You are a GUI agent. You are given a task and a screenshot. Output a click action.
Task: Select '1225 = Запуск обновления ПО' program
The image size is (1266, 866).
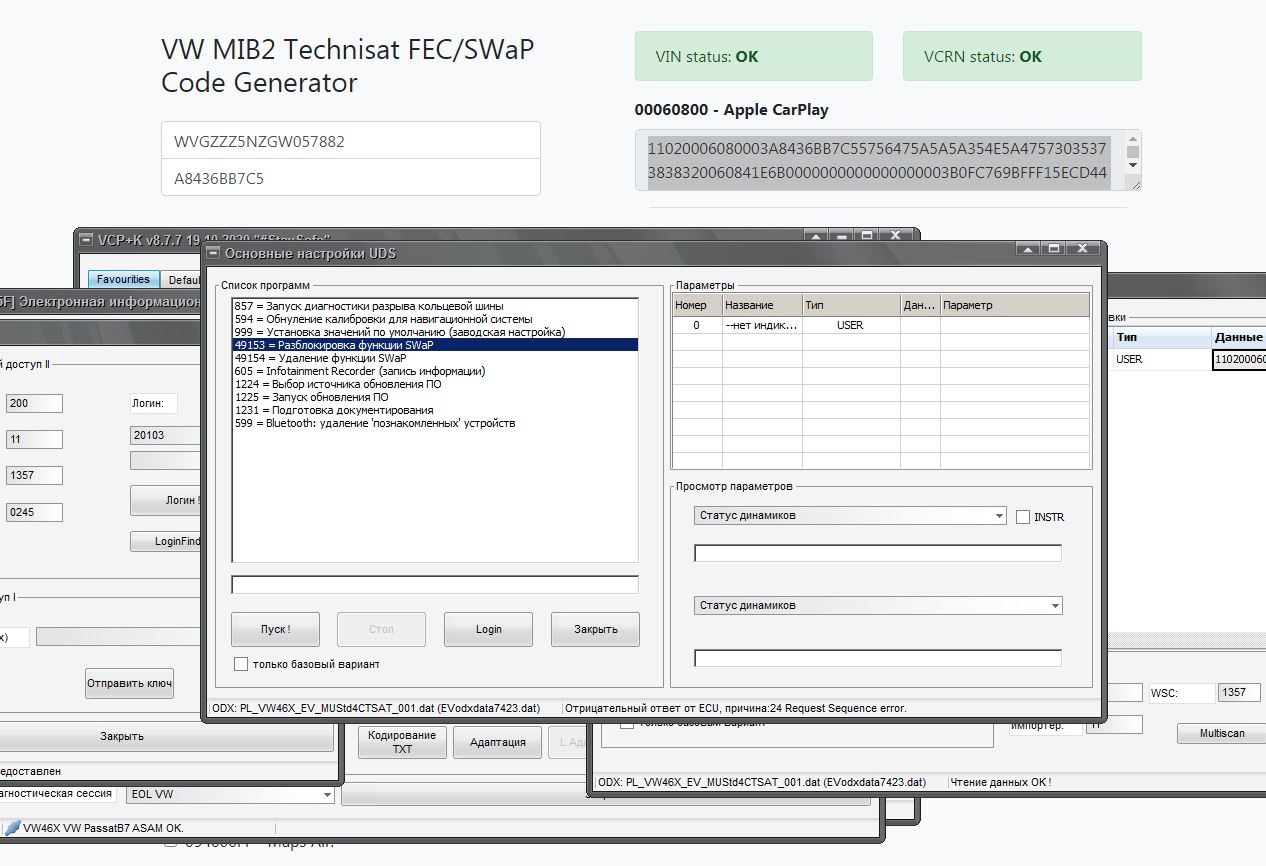coord(310,397)
